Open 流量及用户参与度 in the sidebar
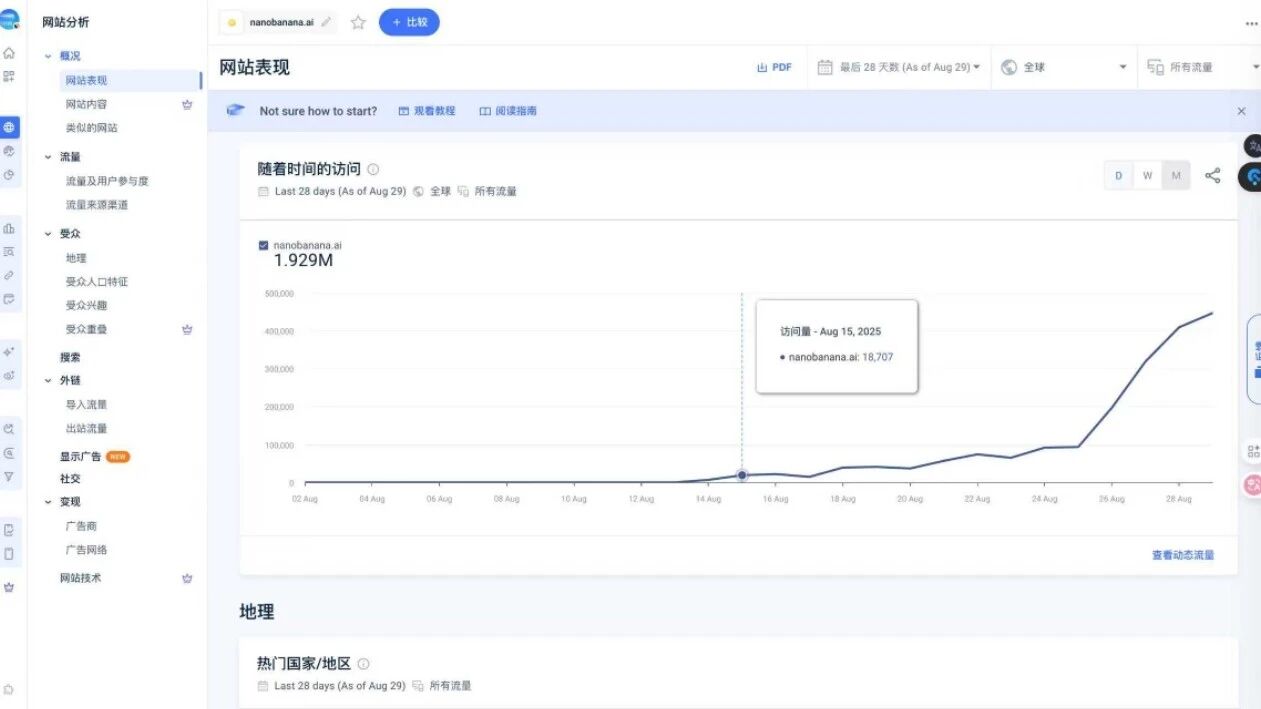This screenshot has width=1261, height=709. coord(107,181)
